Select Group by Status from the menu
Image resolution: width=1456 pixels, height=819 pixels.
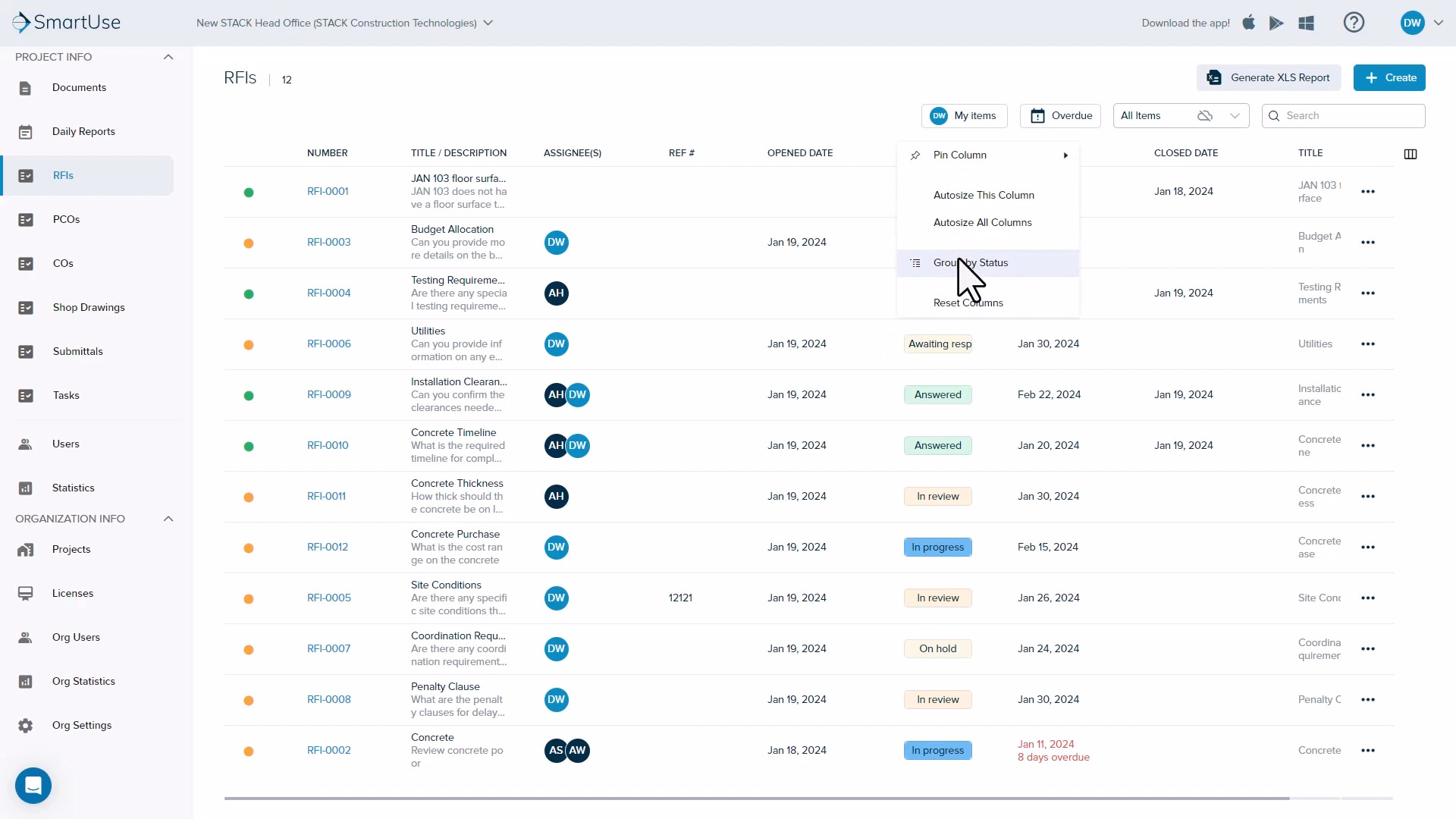click(971, 262)
